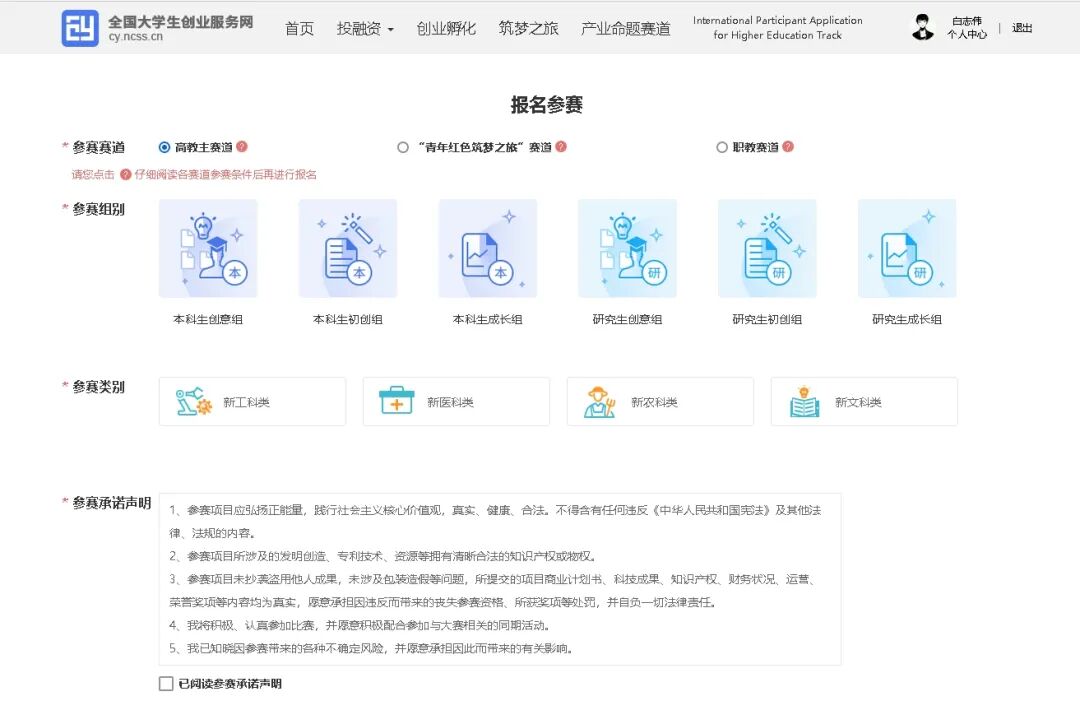Open the user avatar icon
The height and width of the screenshot is (724, 1080).
tap(922, 28)
